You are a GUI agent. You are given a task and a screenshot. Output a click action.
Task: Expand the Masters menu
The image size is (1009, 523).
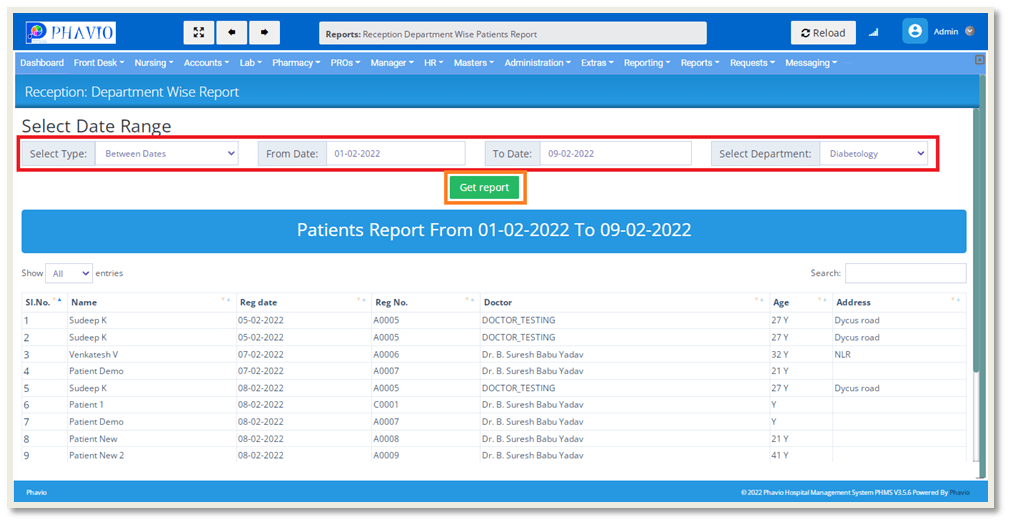coord(474,62)
